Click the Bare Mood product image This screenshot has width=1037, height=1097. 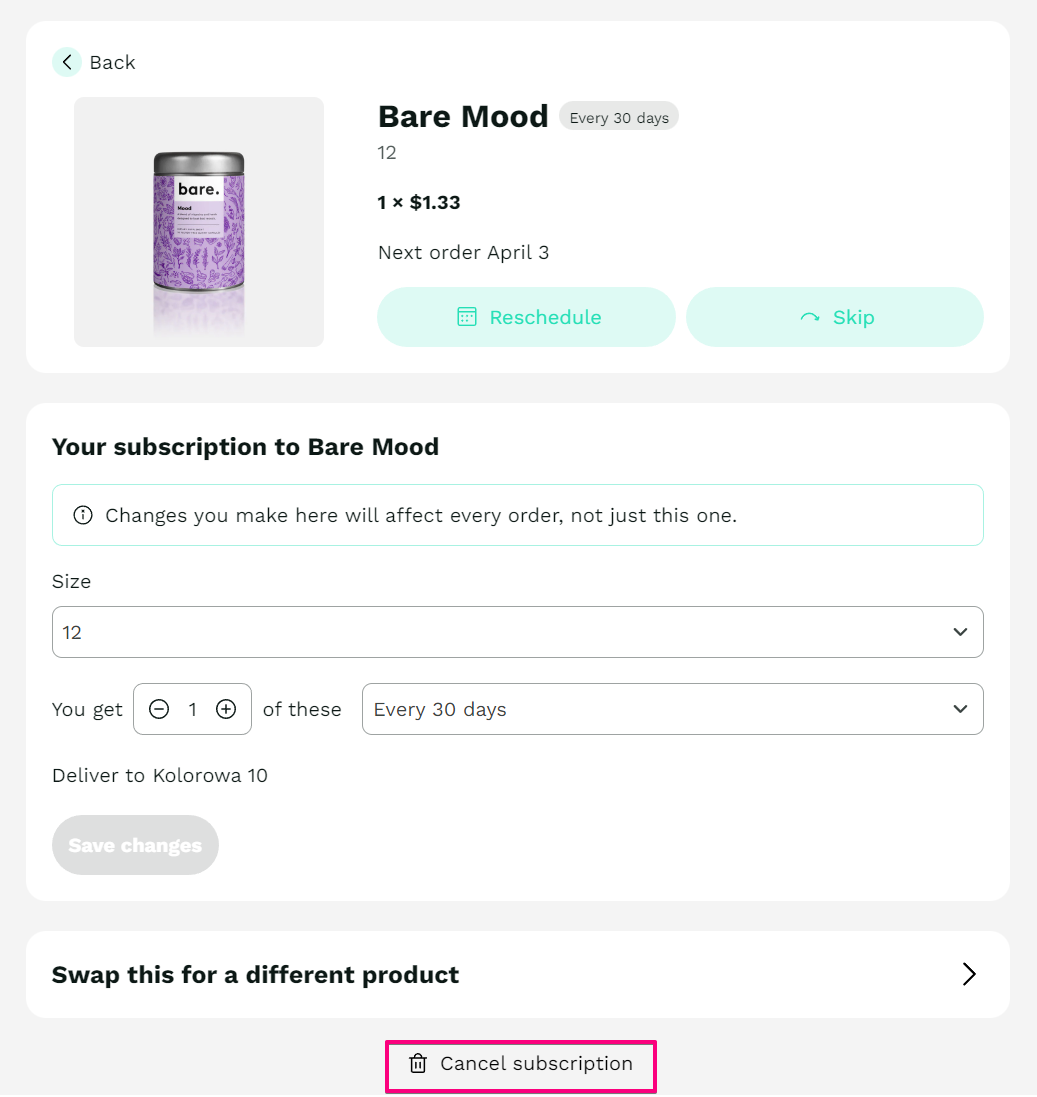(x=199, y=222)
